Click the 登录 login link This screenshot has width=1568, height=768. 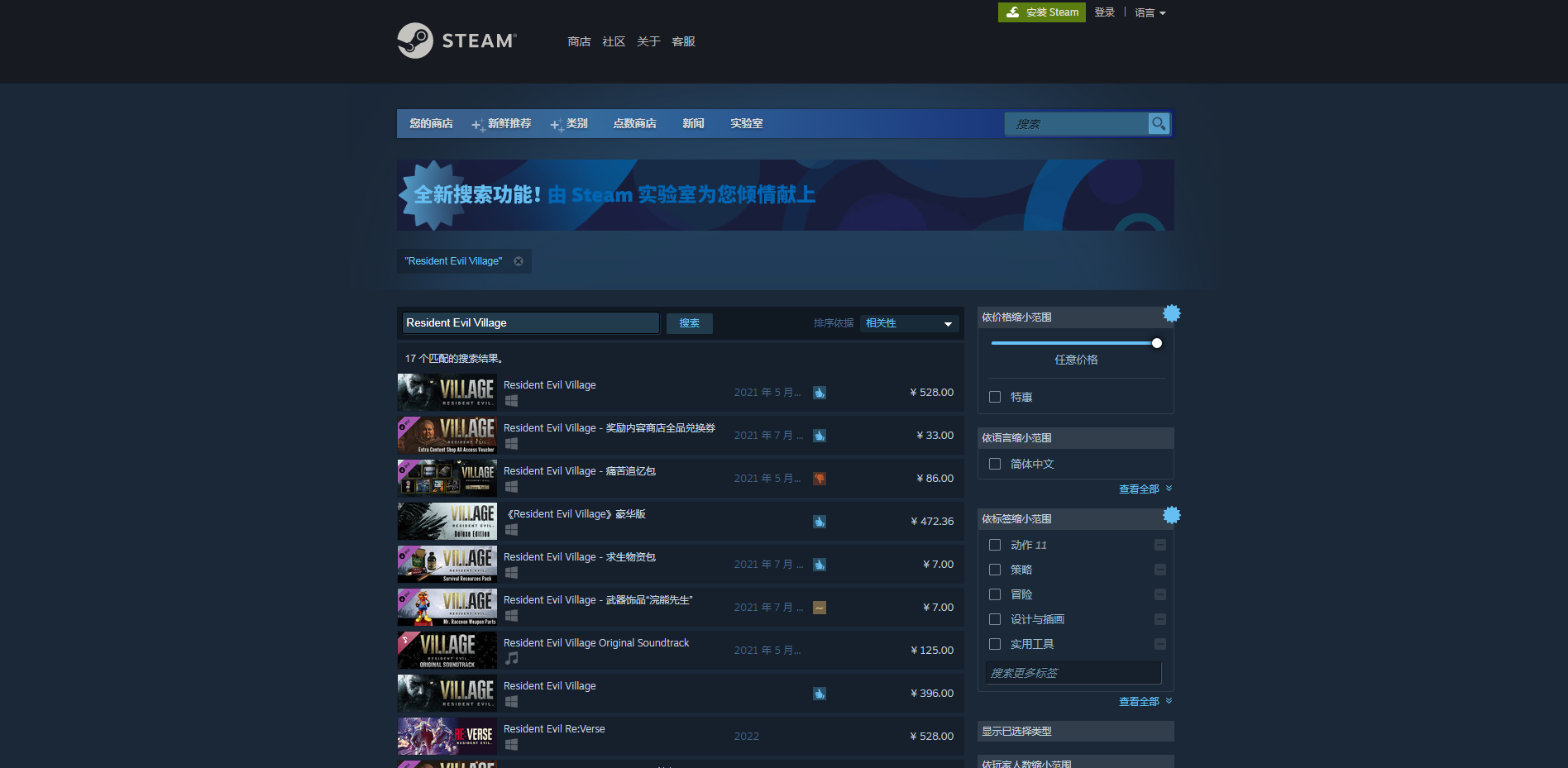[1105, 12]
